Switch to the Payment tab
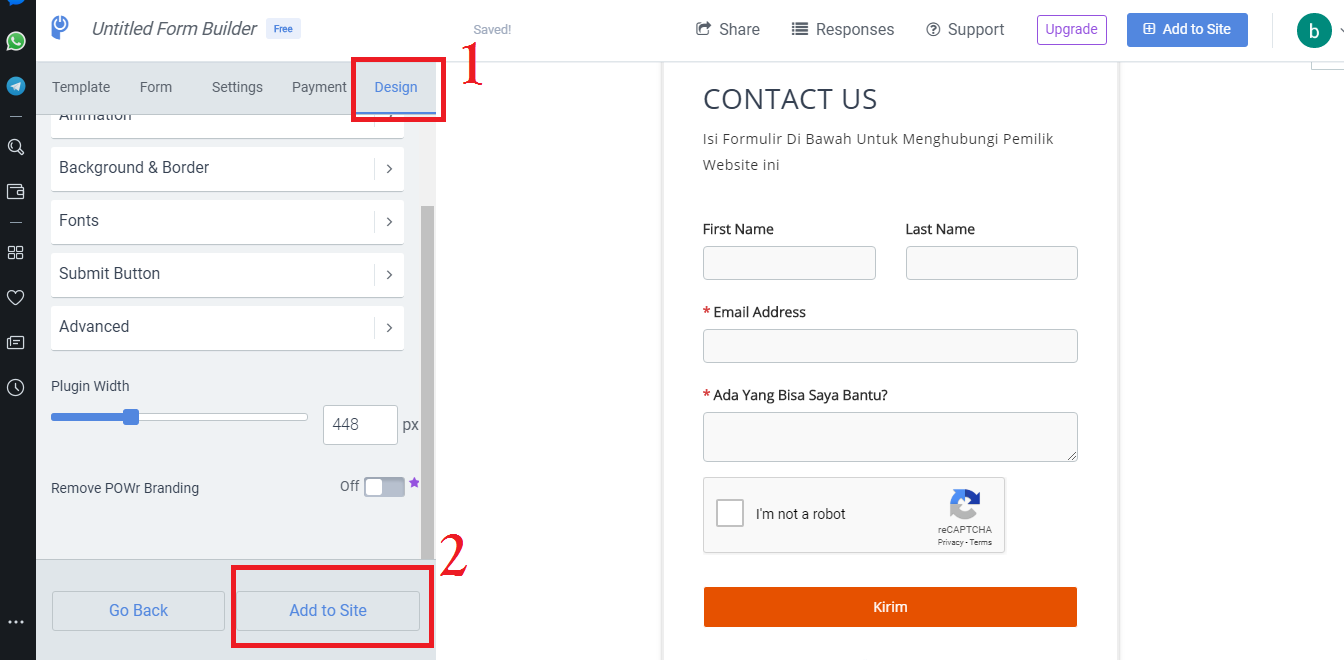 tap(319, 87)
